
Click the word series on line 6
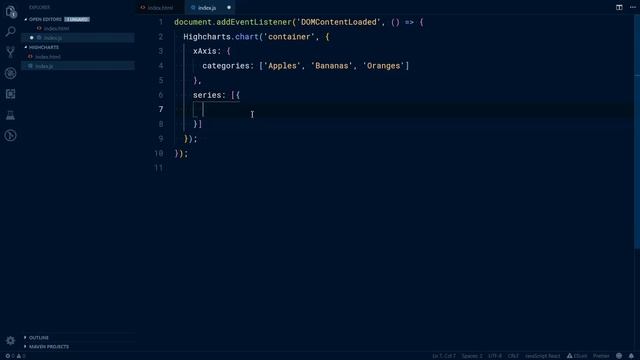pyautogui.click(x=207, y=95)
